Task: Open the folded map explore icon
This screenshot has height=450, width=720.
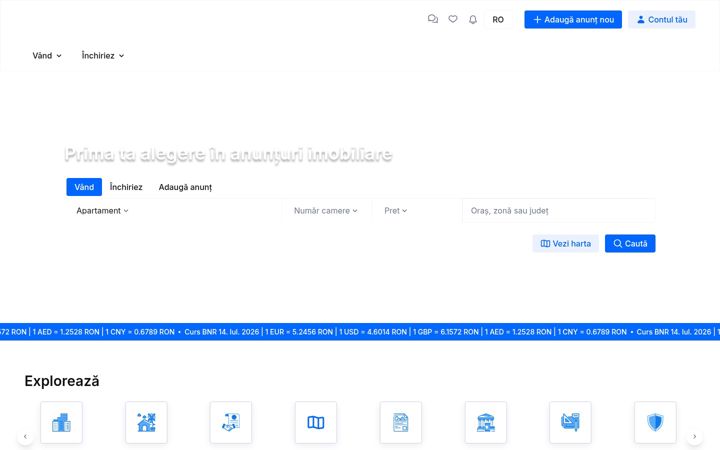Action: point(316,422)
